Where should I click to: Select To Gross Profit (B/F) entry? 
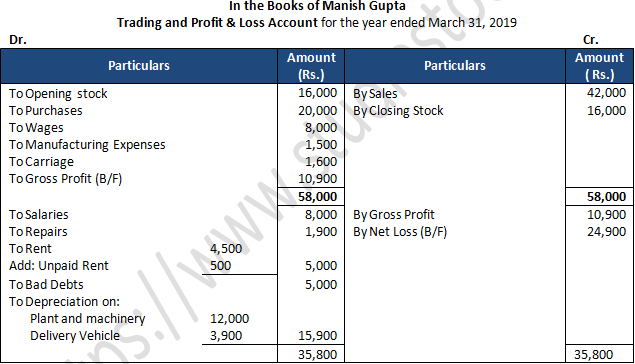point(66,179)
